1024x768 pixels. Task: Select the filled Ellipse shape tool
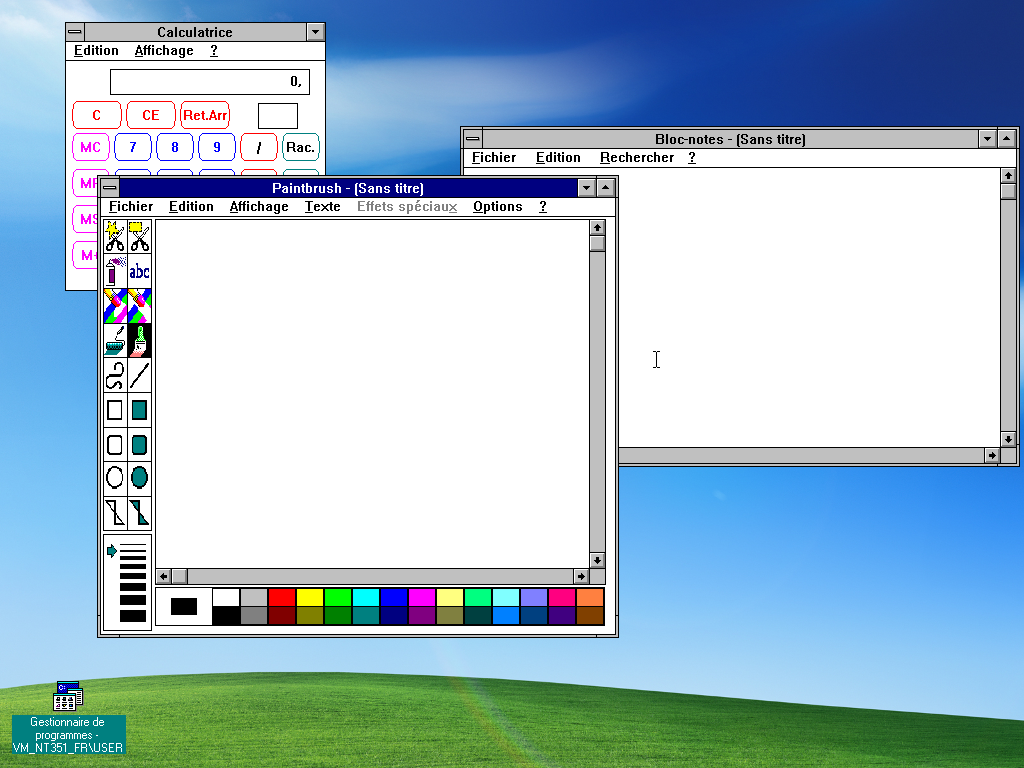click(139, 477)
